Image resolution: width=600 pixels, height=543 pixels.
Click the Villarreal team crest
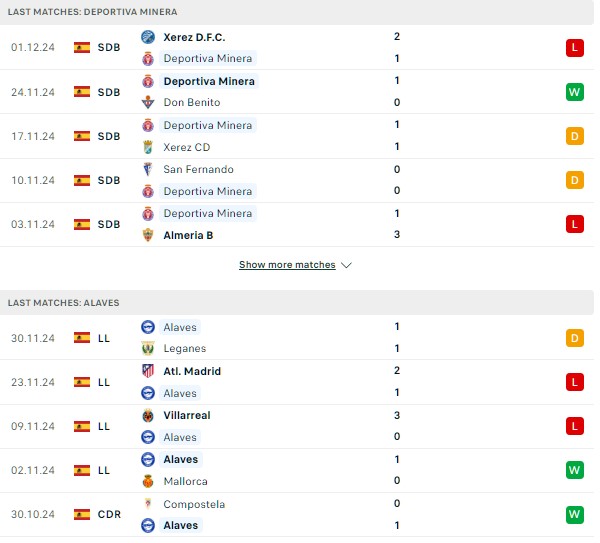pos(148,415)
